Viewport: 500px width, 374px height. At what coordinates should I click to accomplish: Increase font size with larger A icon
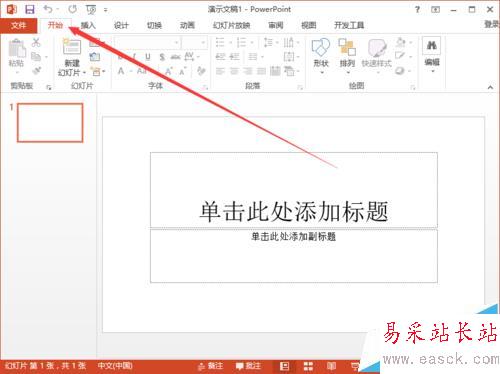[168, 71]
